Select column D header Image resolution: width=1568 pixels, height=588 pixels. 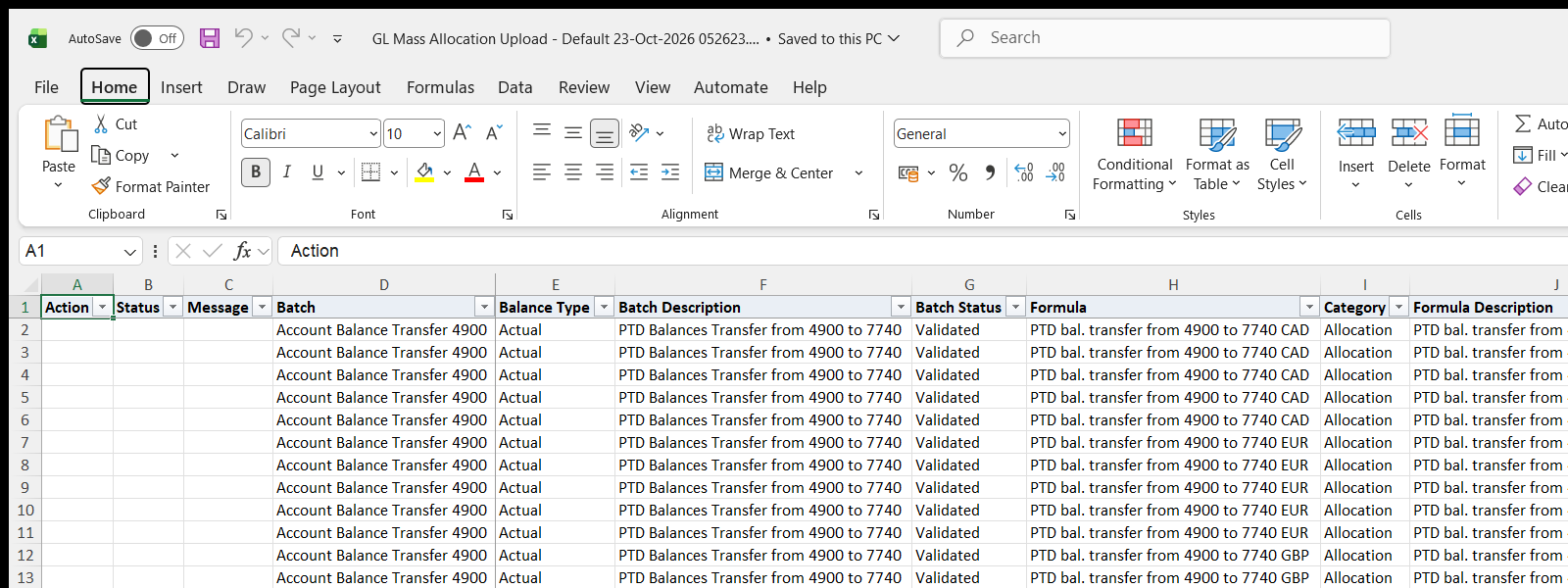(x=384, y=284)
